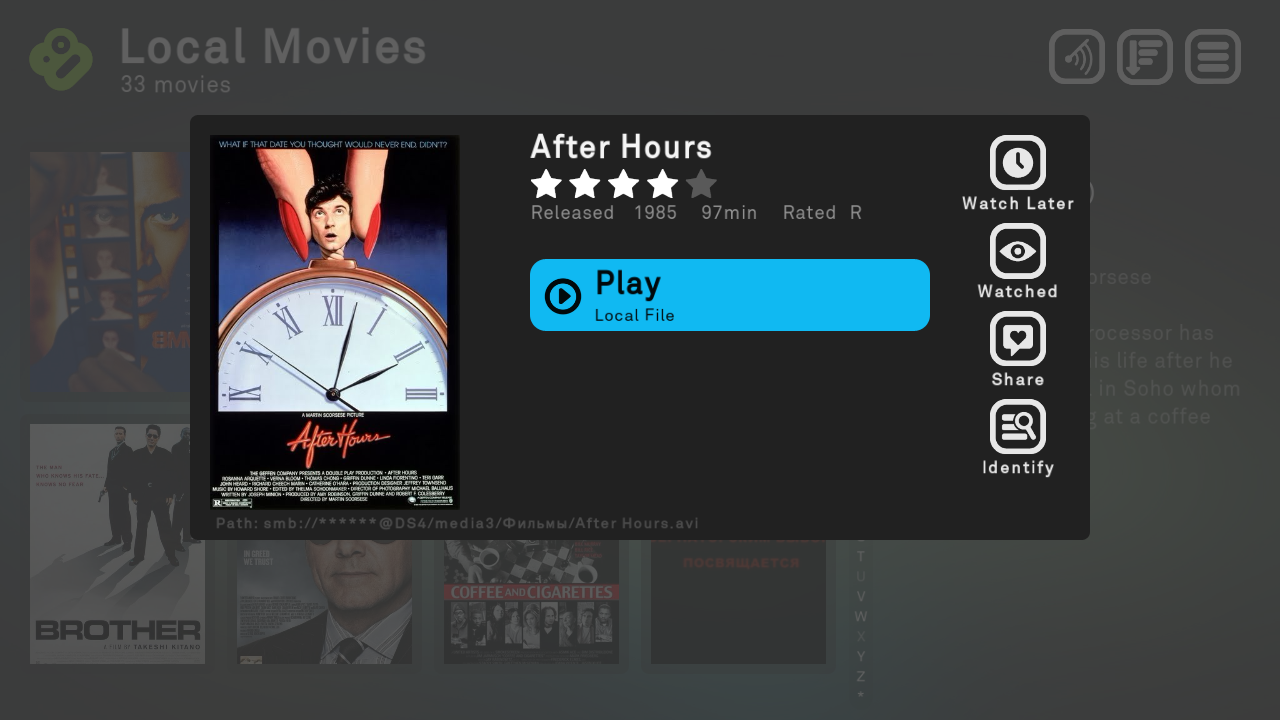Select the filmstrip poster thumbnail top-left
This screenshot has width=1280, height=720.
110,272
